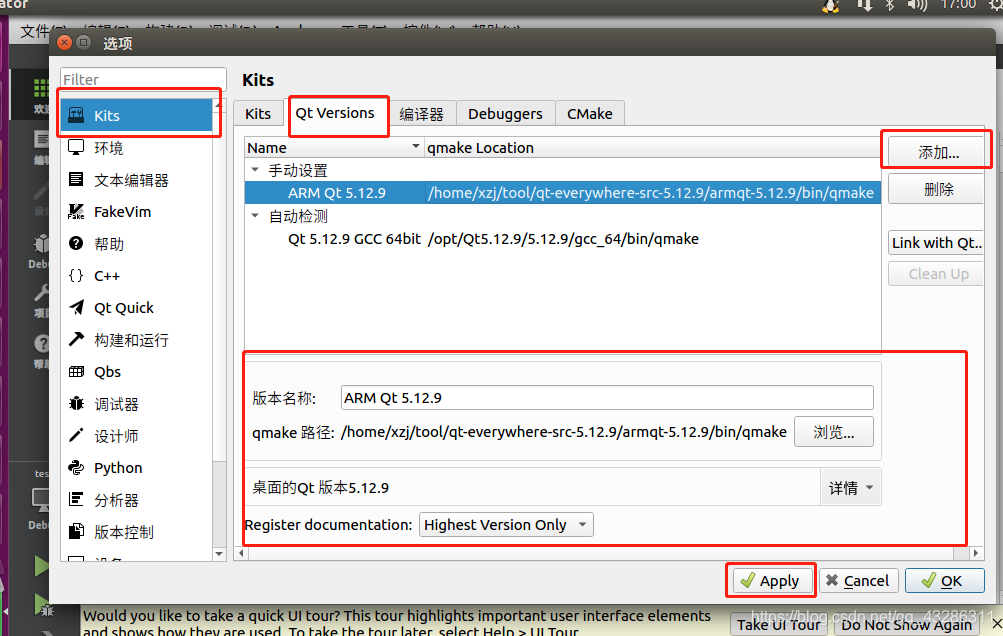Click Do Not Show Again button

pos(906,624)
